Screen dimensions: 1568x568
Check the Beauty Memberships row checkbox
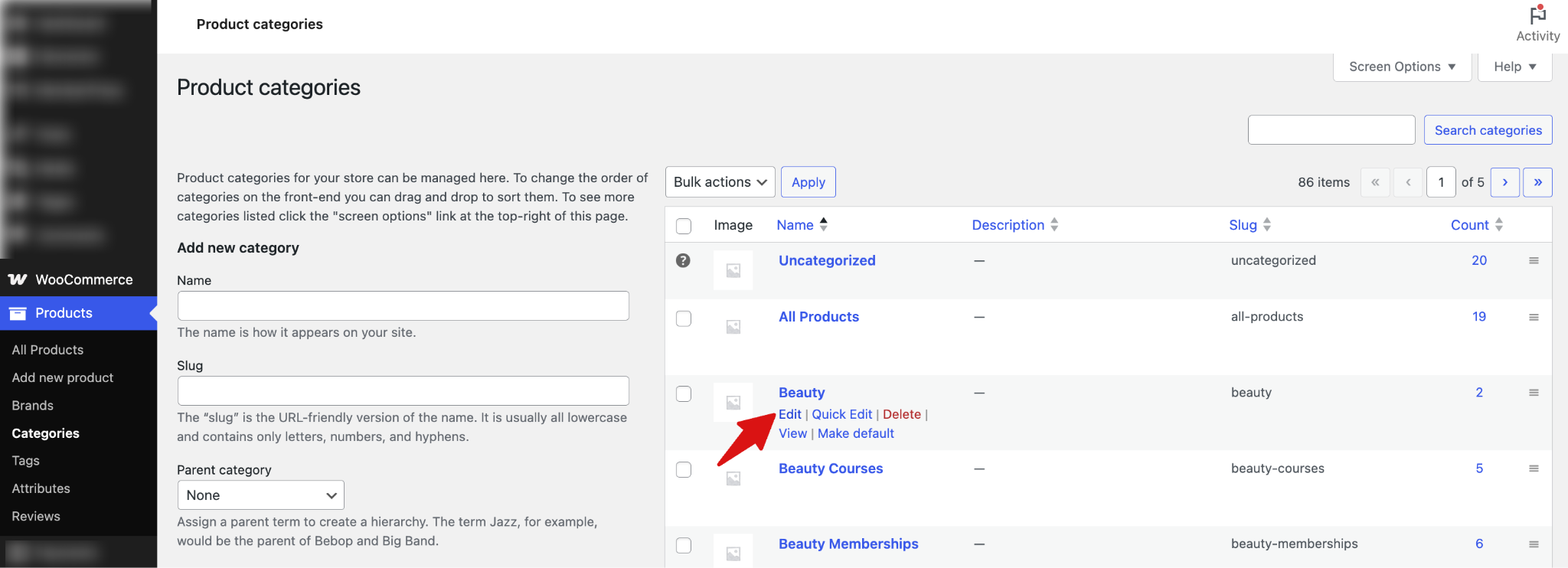pos(684,545)
